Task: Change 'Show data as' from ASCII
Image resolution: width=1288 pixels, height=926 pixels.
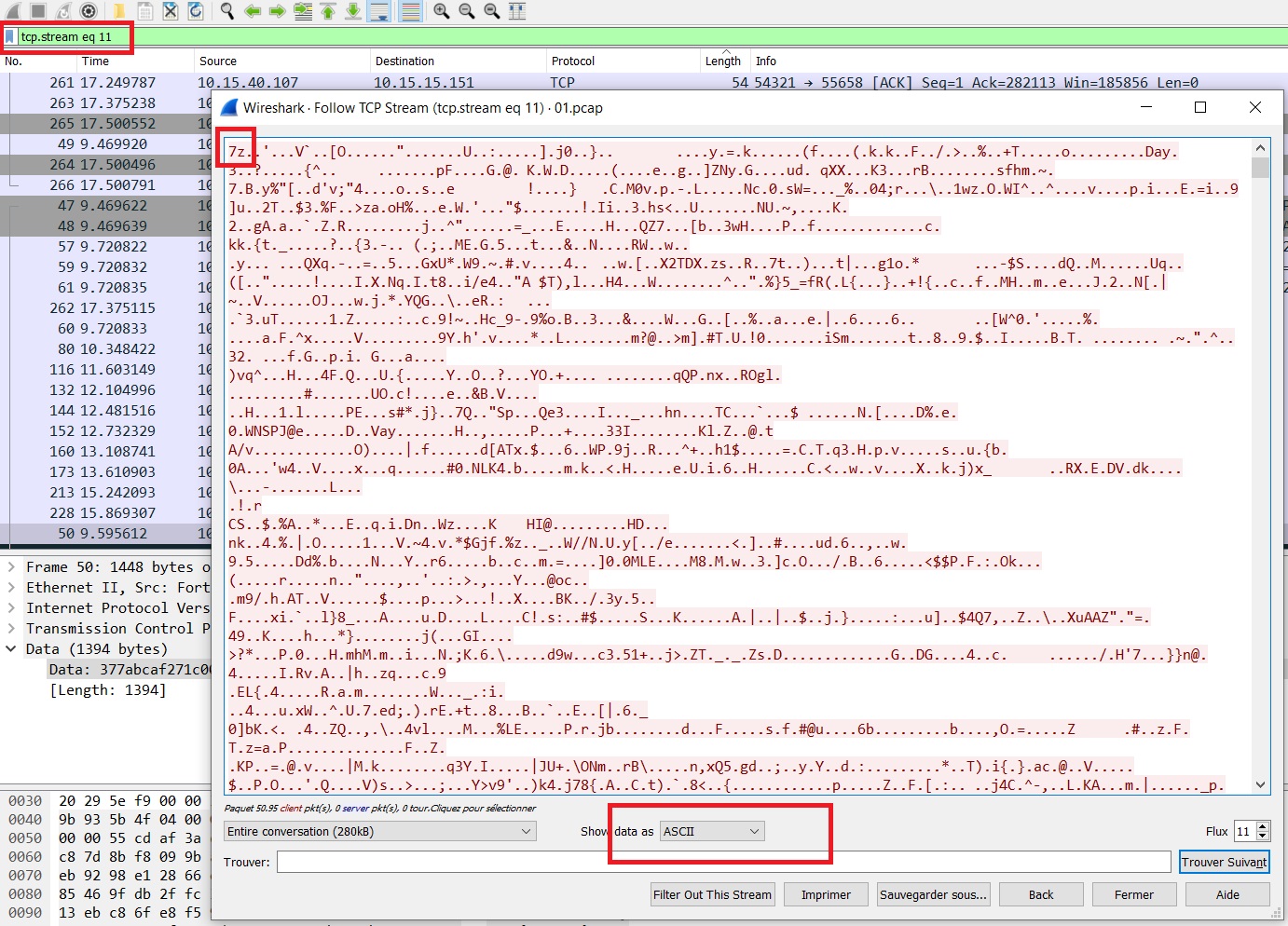Action: click(x=711, y=831)
